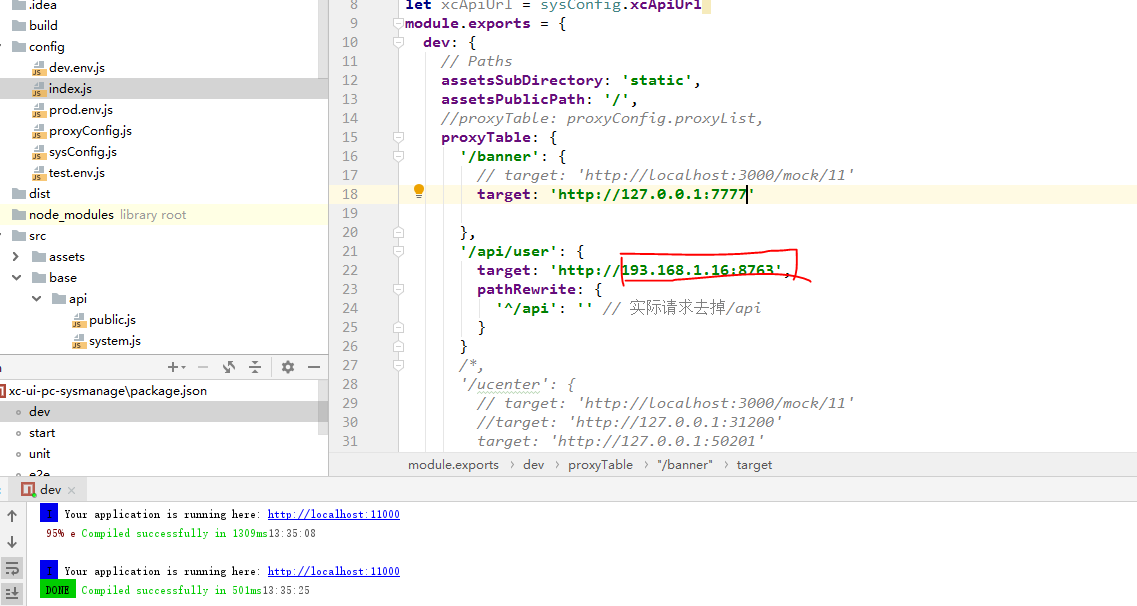Fold the pathRewrite block at line 23
Image resolution: width=1137 pixels, height=606 pixels.
[x=398, y=289]
